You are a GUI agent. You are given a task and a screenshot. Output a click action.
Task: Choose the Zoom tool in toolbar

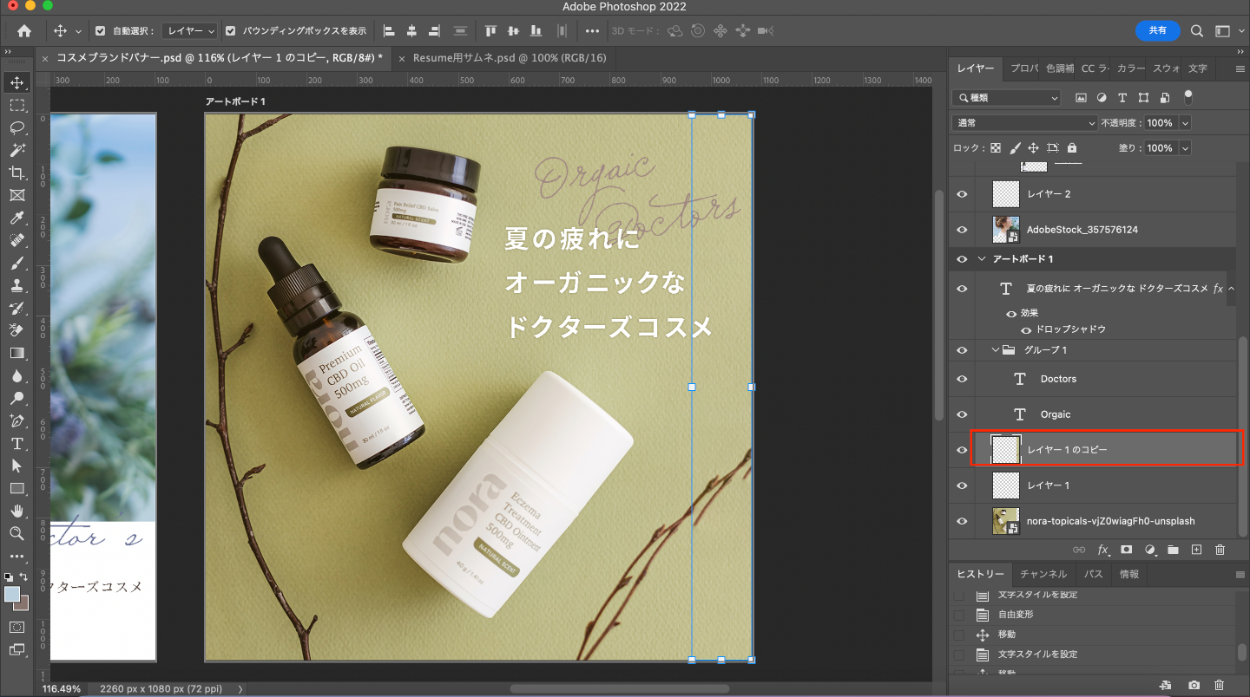pyautogui.click(x=17, y=534)
